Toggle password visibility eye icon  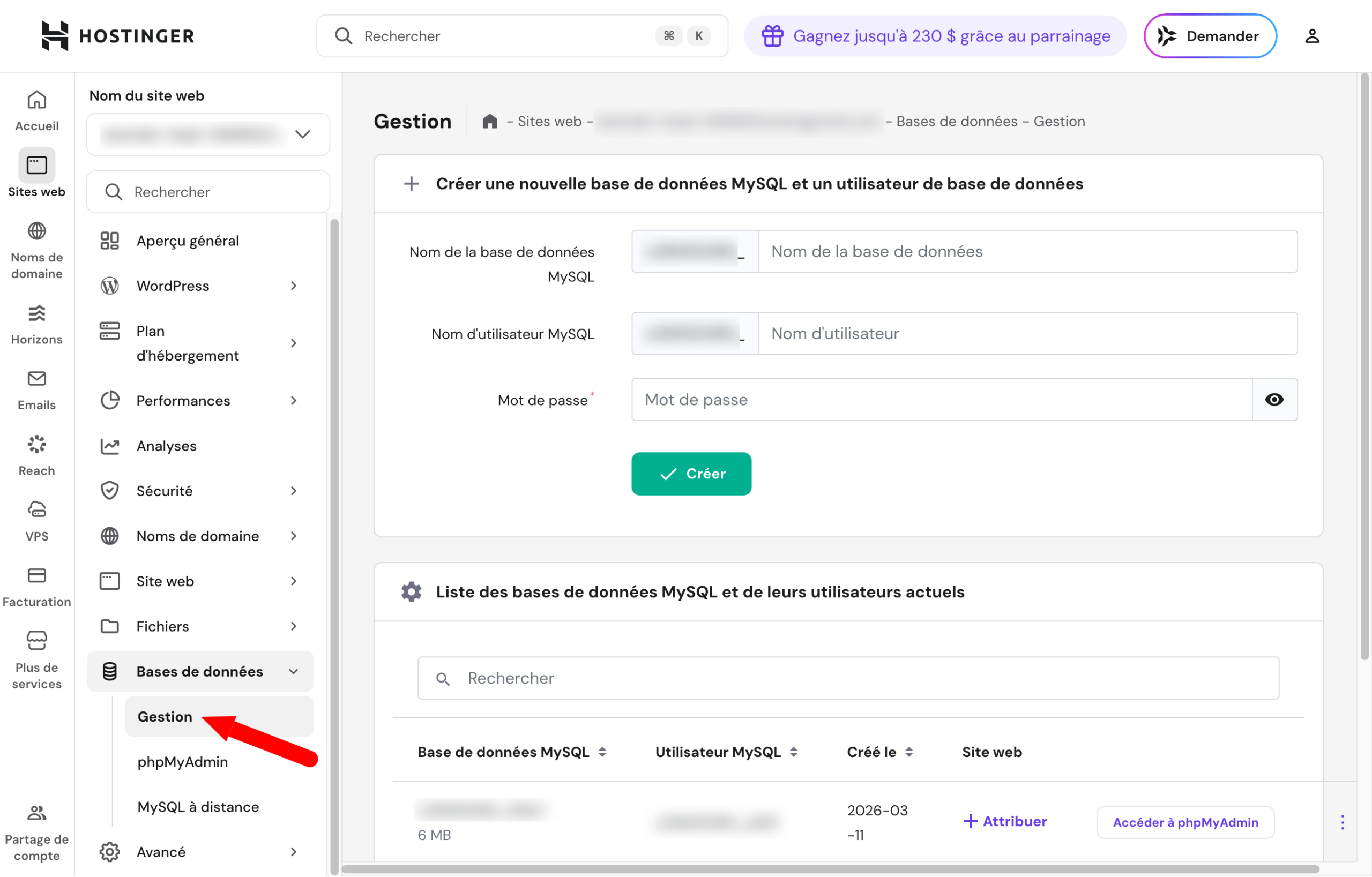[1274, 399]
